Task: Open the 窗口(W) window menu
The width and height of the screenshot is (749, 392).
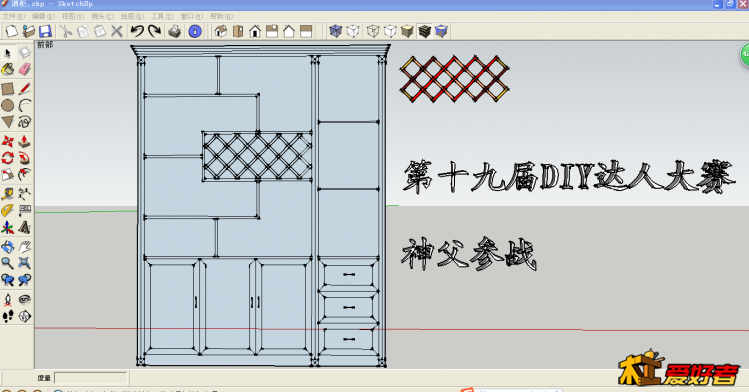Action: point(191,16)
